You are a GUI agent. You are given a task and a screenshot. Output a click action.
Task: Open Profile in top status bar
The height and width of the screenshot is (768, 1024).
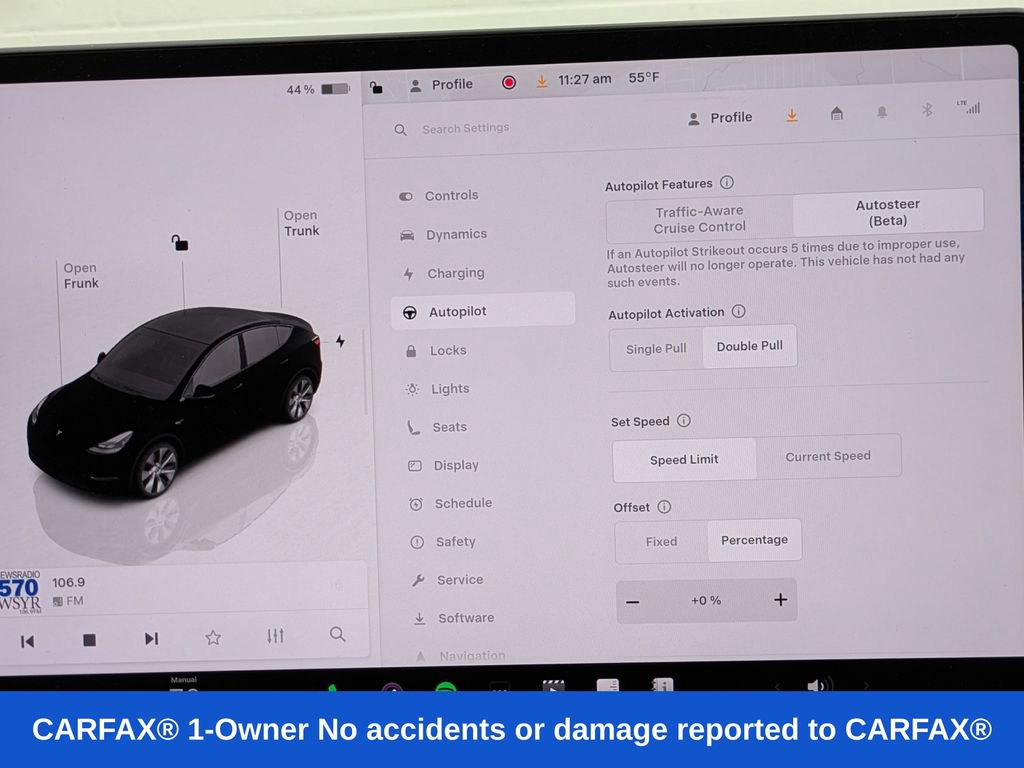tap(441, 84)
